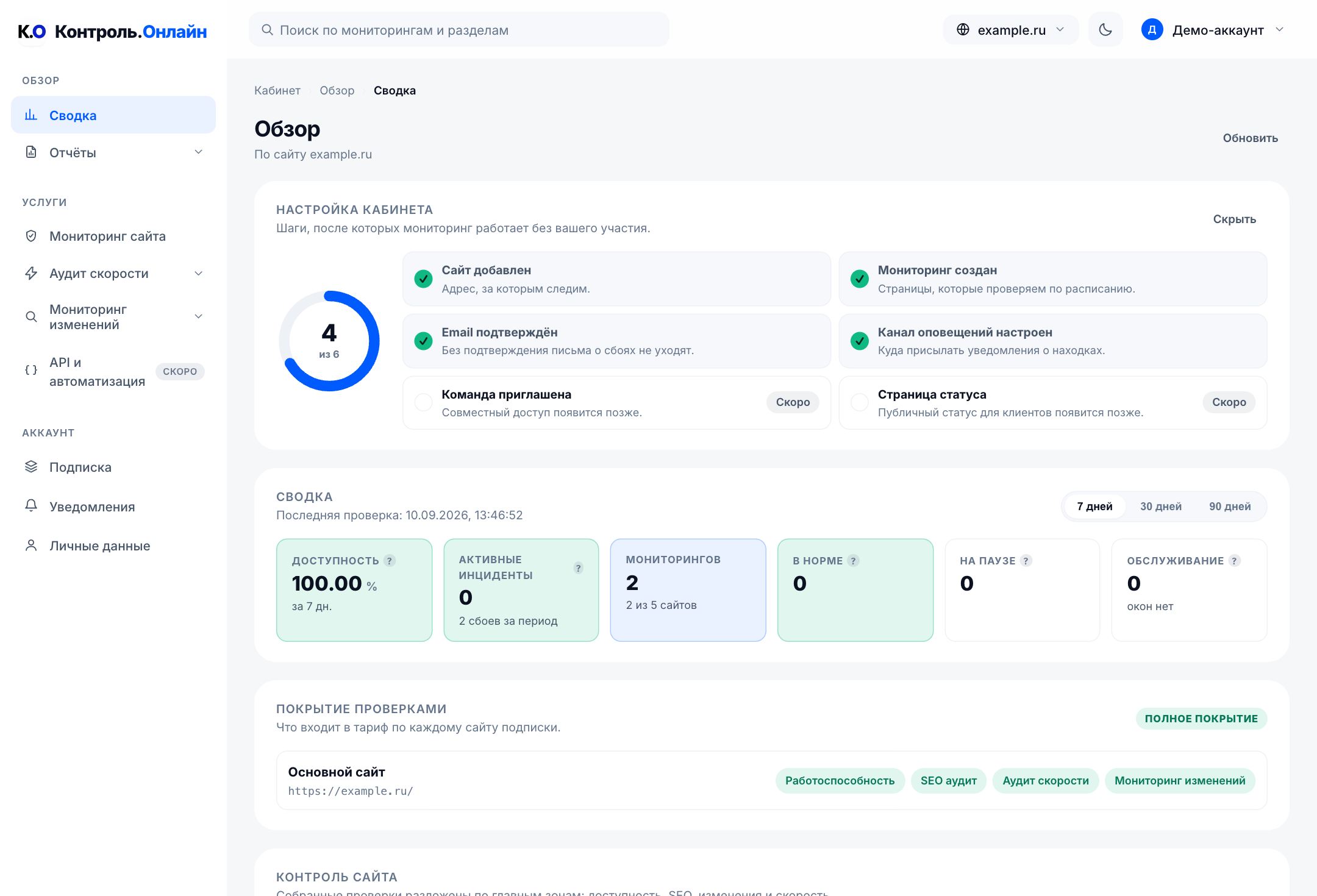Click the Аудит скорости coverage tag
The height and width of the screenshot is (896, 1317).
point(1046,781)
